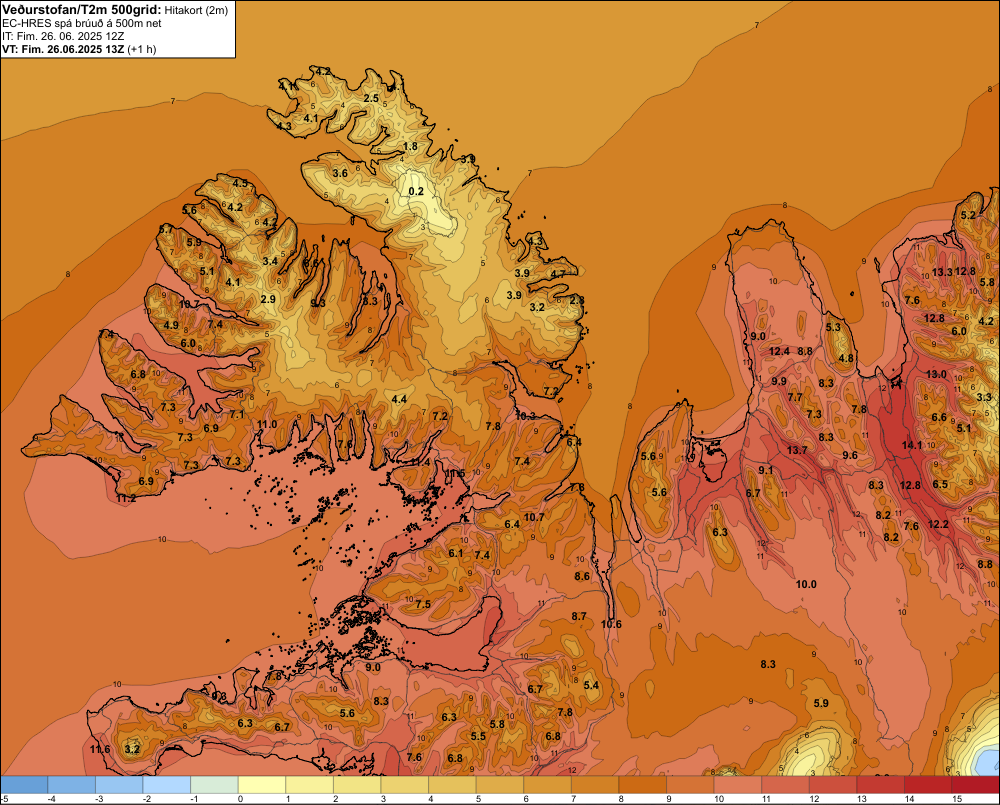Viewport: 1000px width, 805px height.
Task: Click the '3.4' temperature value
Action: 270,261
